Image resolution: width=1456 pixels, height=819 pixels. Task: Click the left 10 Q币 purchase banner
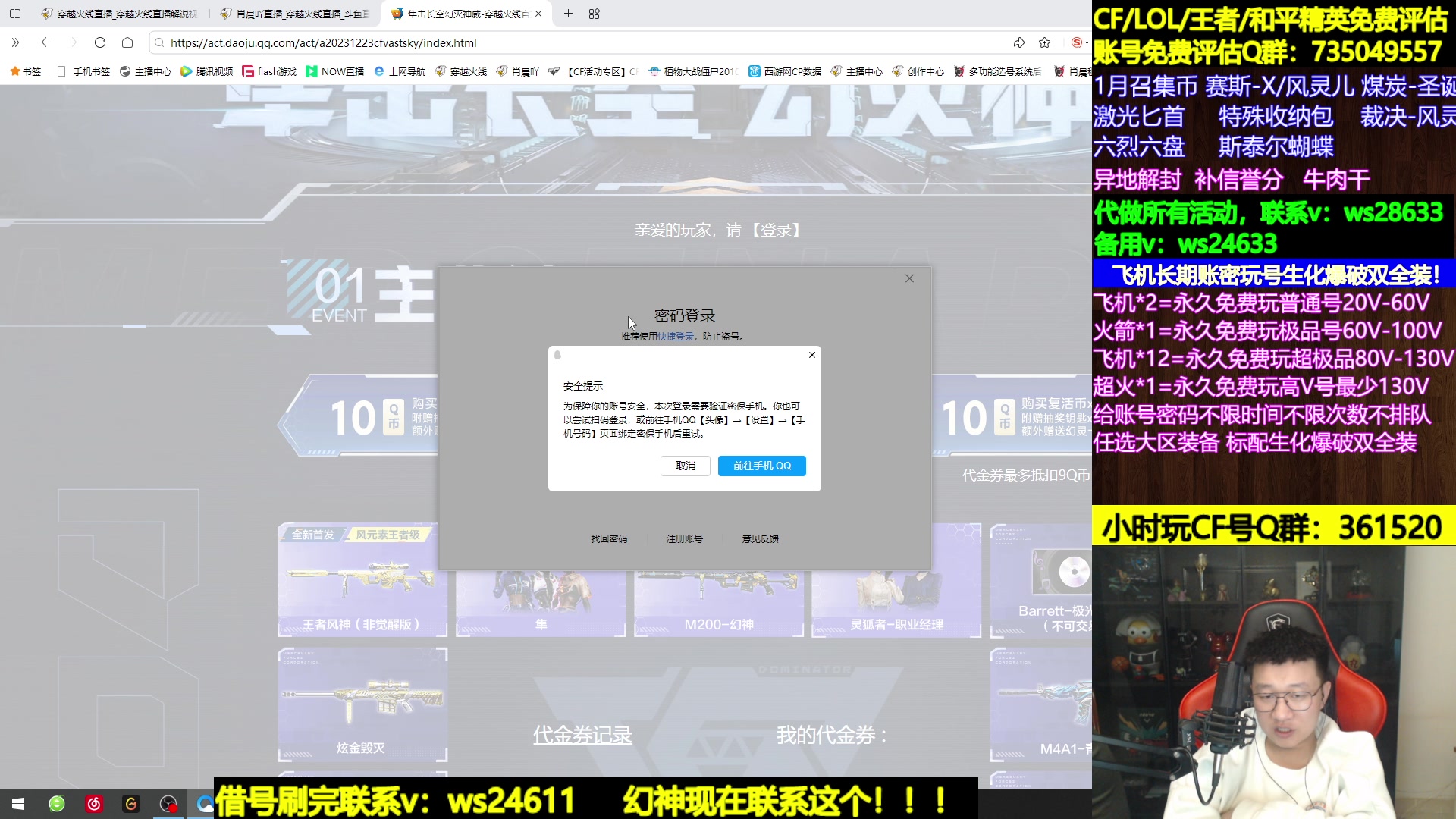pyautogui.click(x=359, y=416)
